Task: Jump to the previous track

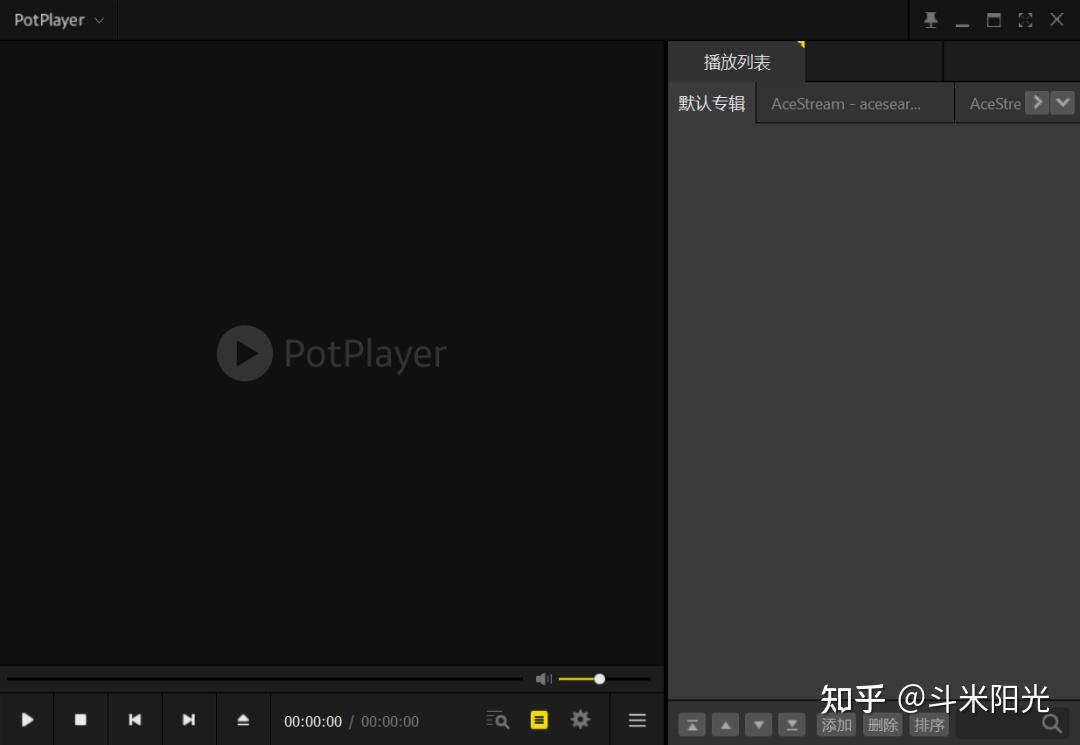Action: [135, 720]
